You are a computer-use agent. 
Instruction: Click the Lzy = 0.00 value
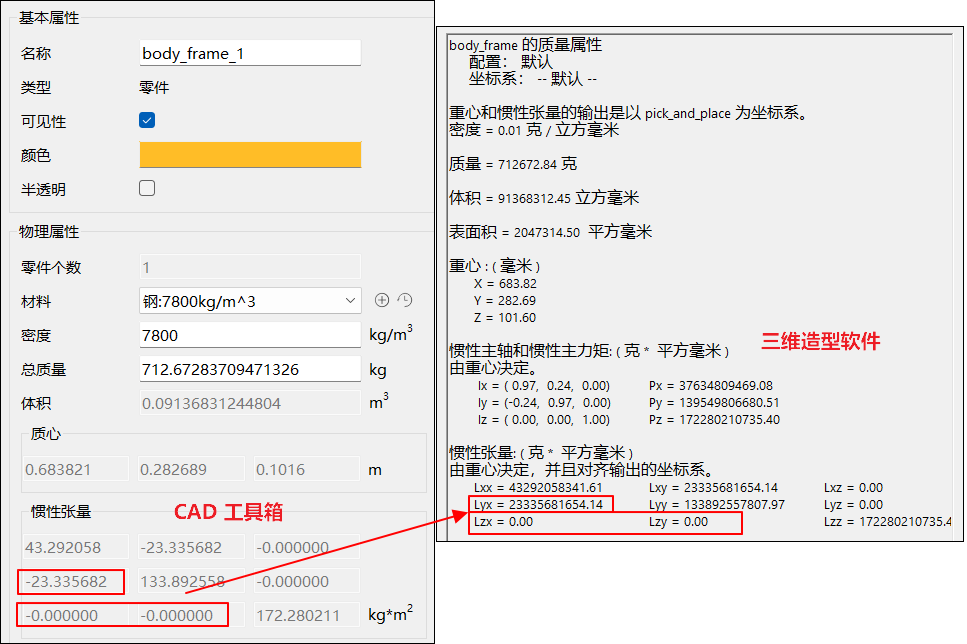pos(678,522)
